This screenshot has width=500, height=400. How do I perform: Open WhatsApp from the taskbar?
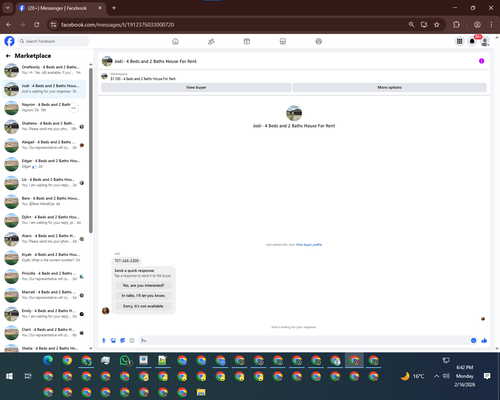tap(125, 360)
